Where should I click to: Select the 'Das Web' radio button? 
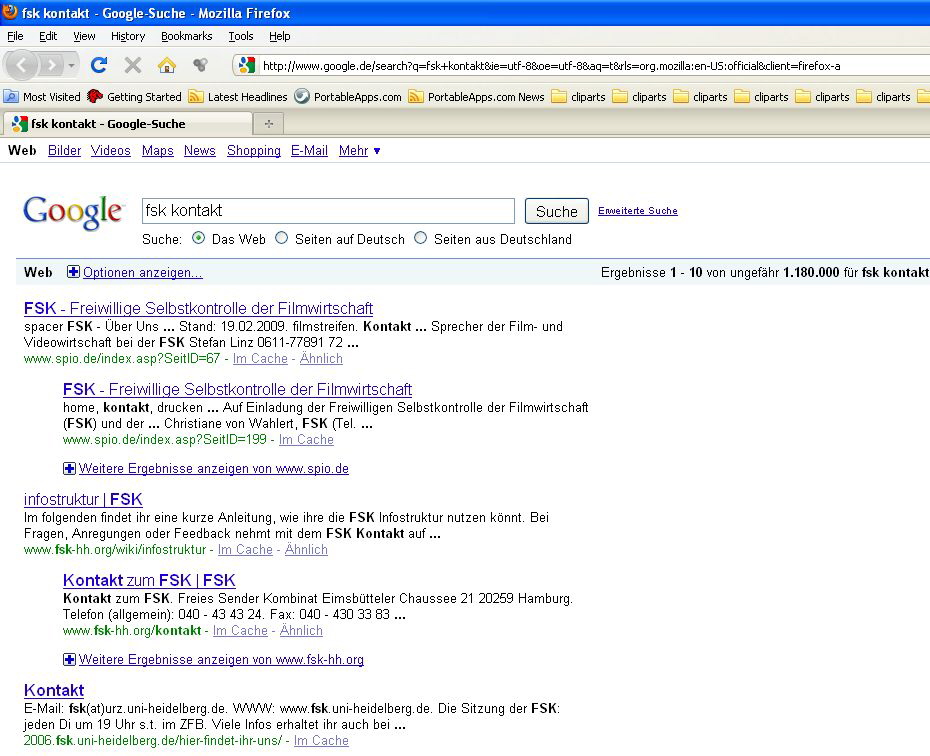198,238
